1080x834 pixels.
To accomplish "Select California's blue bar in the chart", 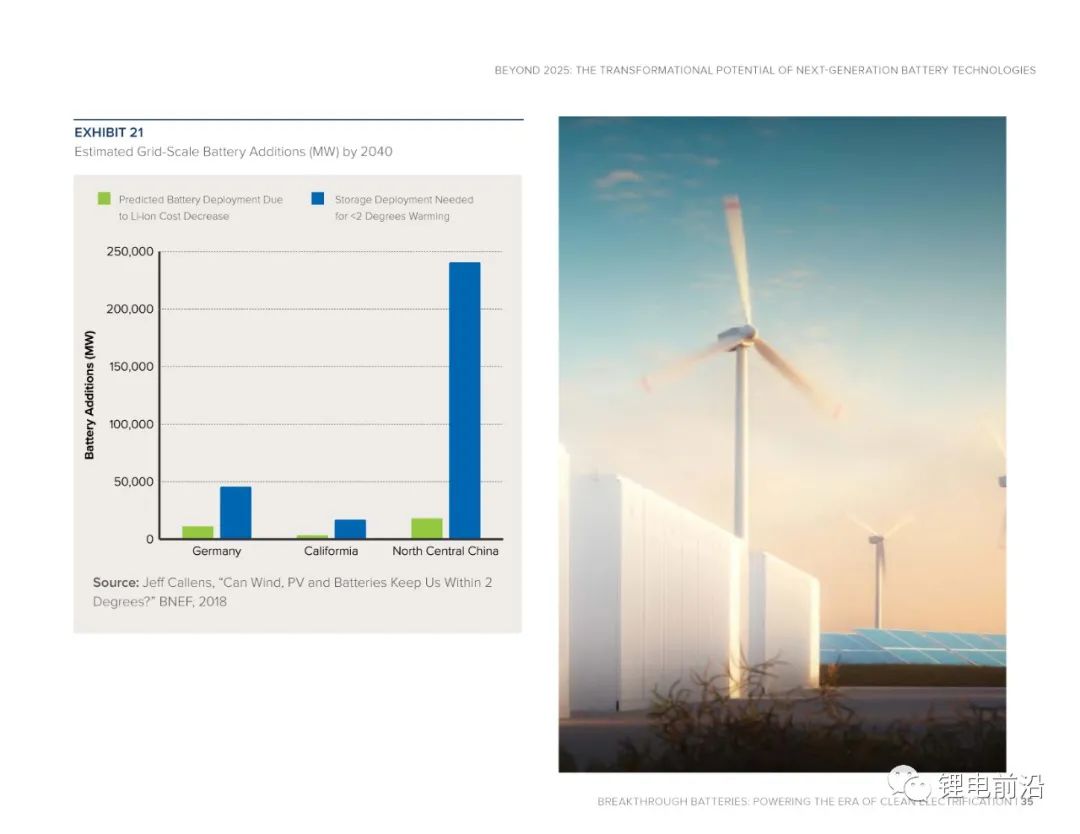I will tap(350, 529).
